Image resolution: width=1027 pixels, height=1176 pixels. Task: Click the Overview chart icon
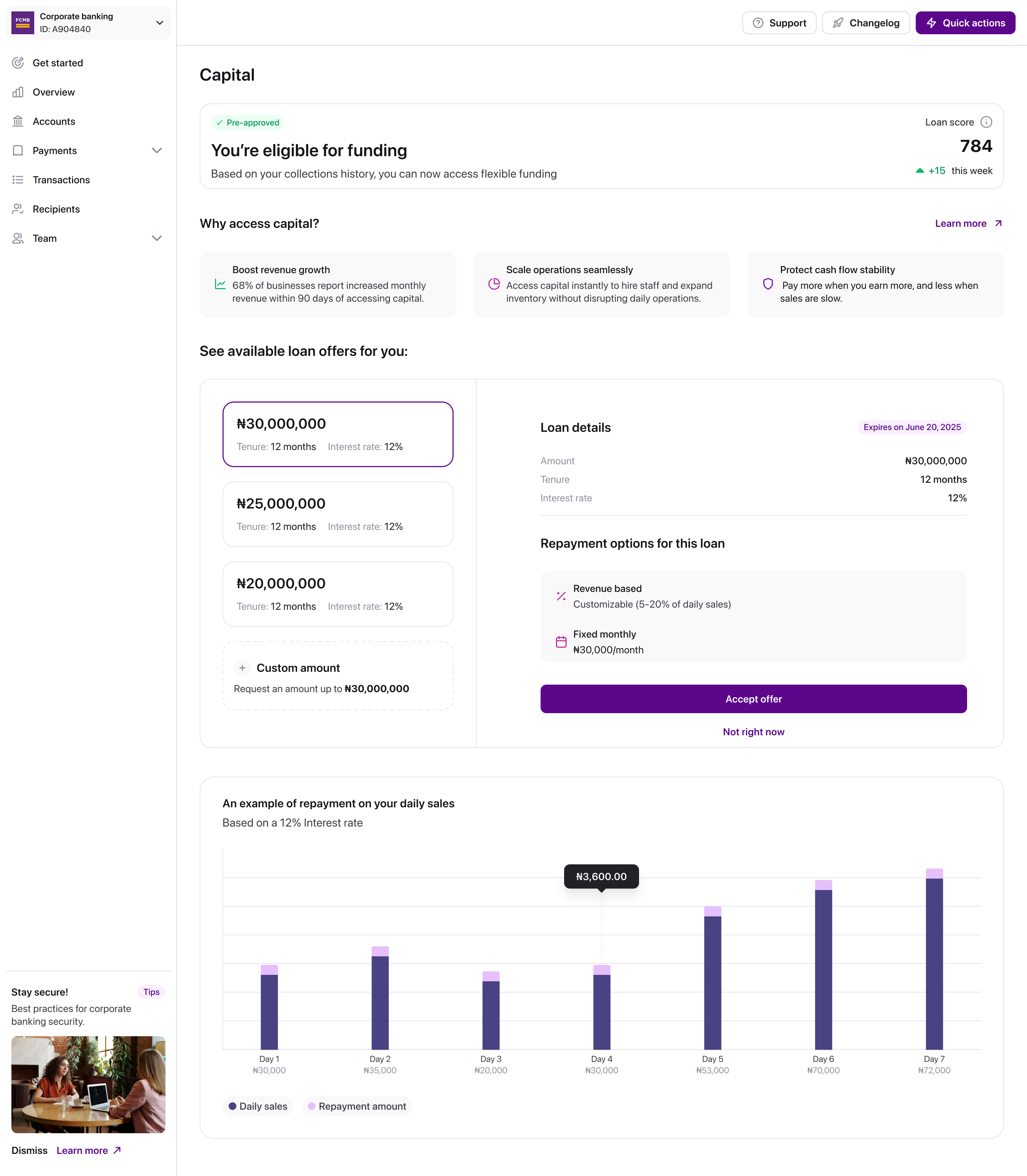[x=18, y=92]
